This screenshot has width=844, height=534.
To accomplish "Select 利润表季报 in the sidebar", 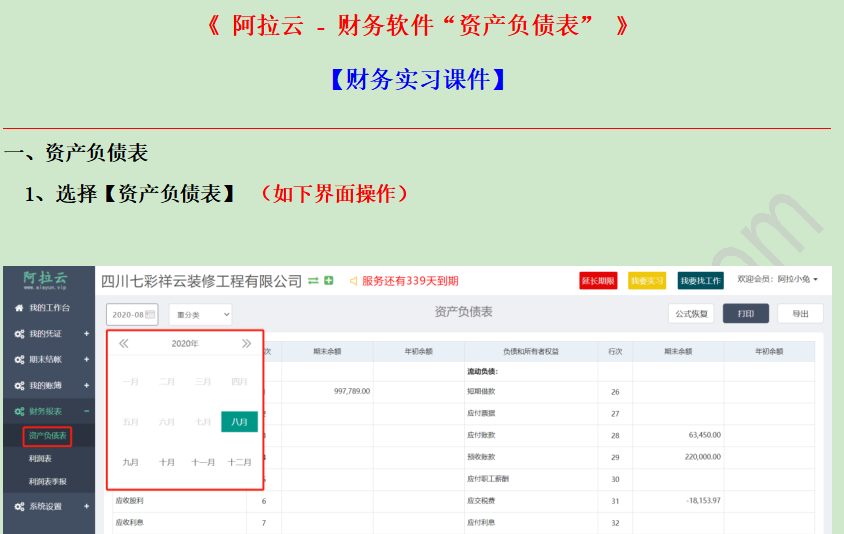I will coord(47,482).
